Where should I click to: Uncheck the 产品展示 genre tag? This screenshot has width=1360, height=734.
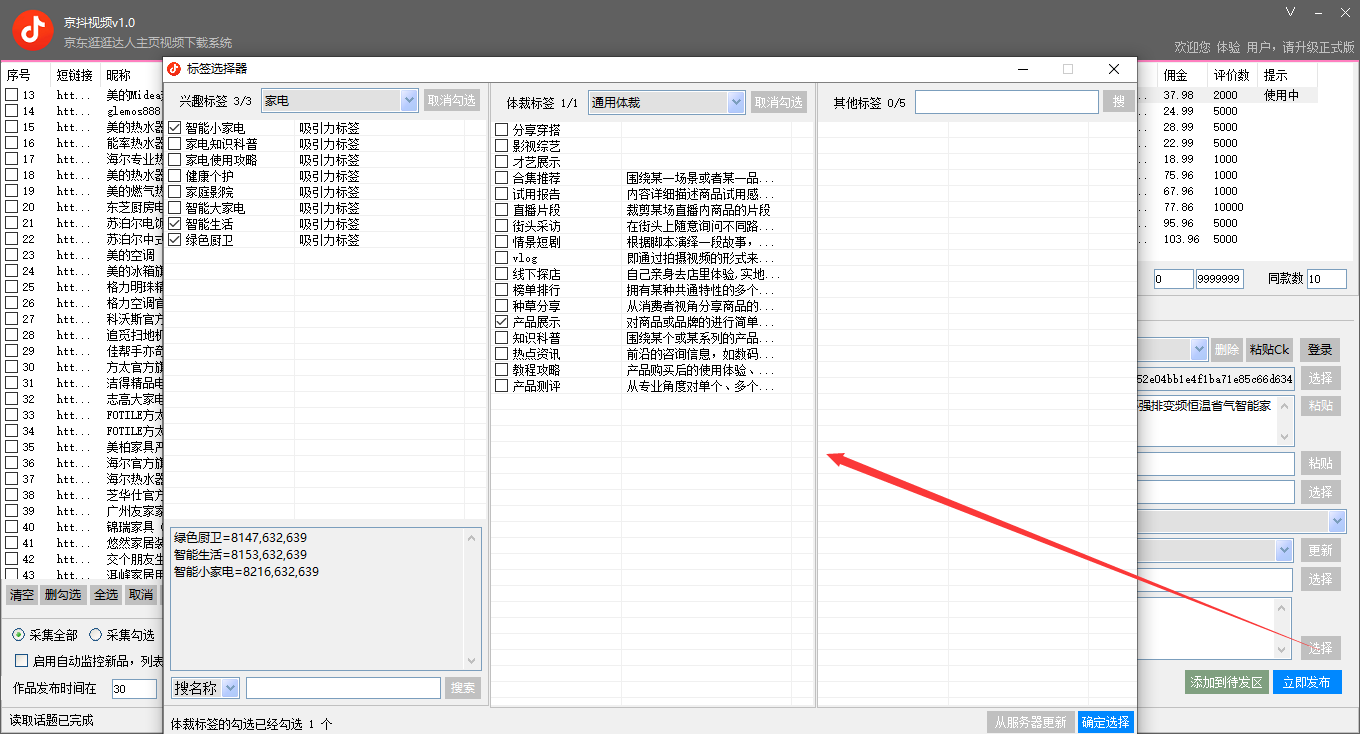pos(502,322)
